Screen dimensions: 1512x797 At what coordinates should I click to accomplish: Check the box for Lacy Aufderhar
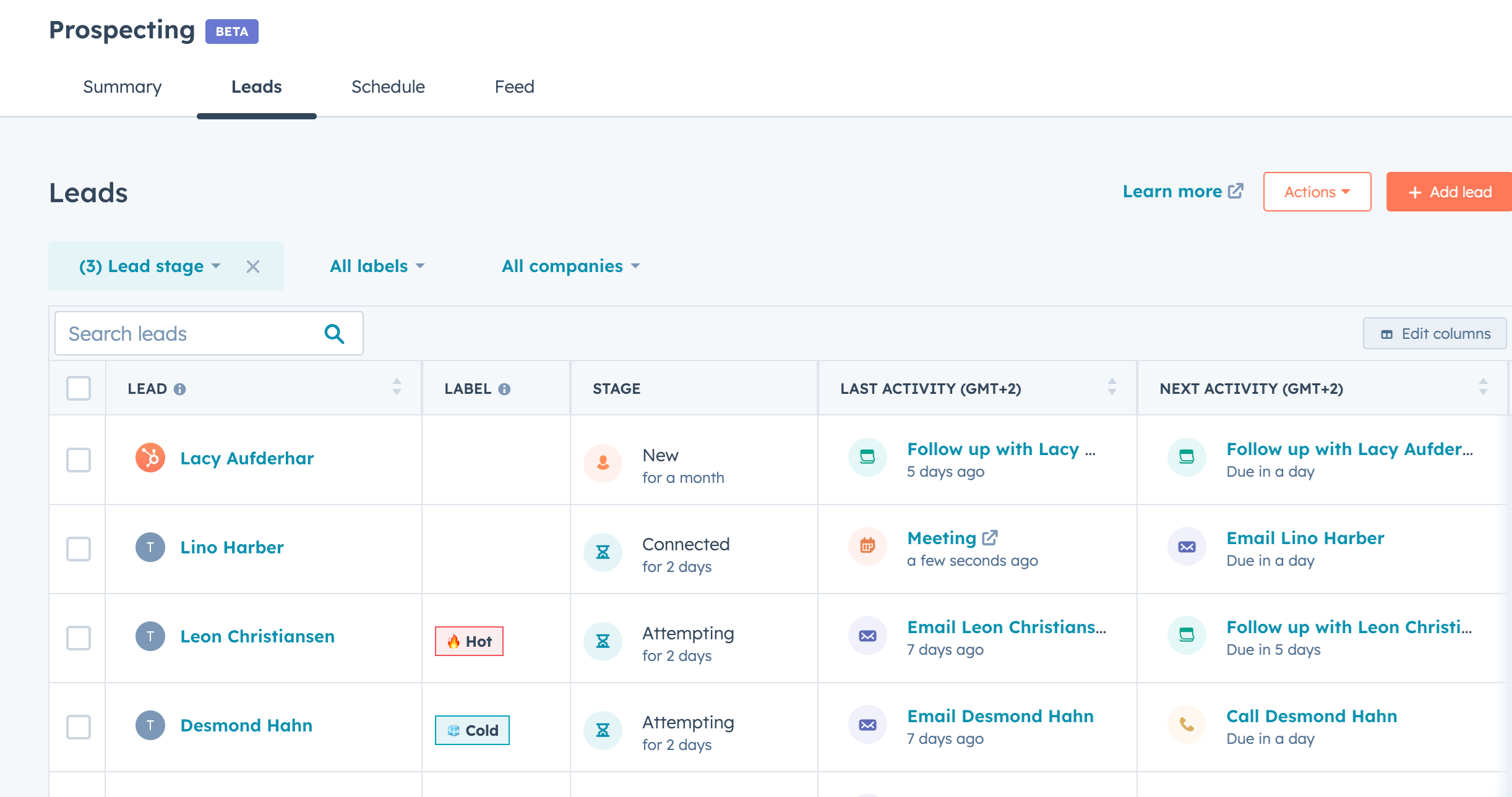tap(79, 460)
